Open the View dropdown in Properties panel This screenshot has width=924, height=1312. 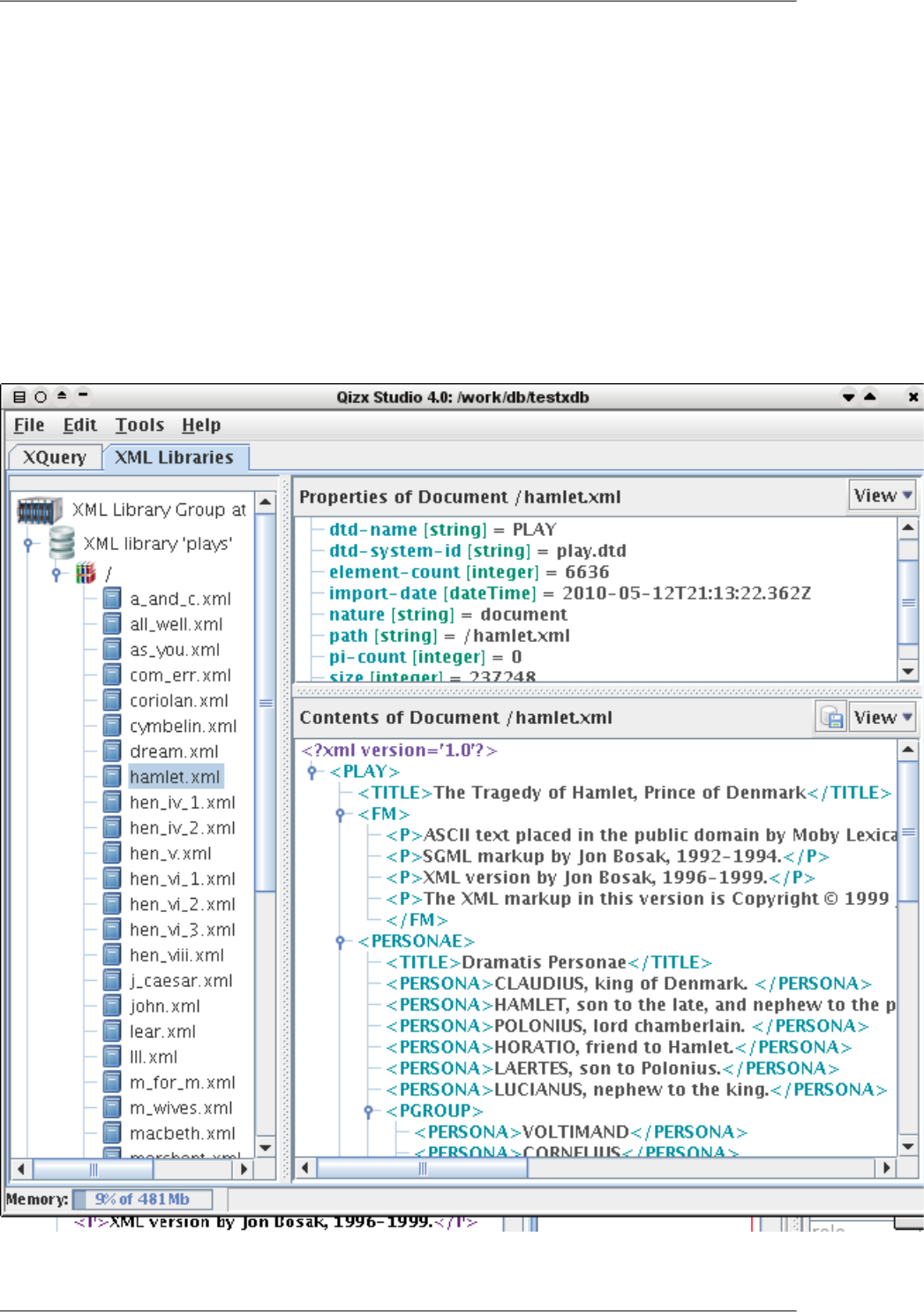coord(882,495)
